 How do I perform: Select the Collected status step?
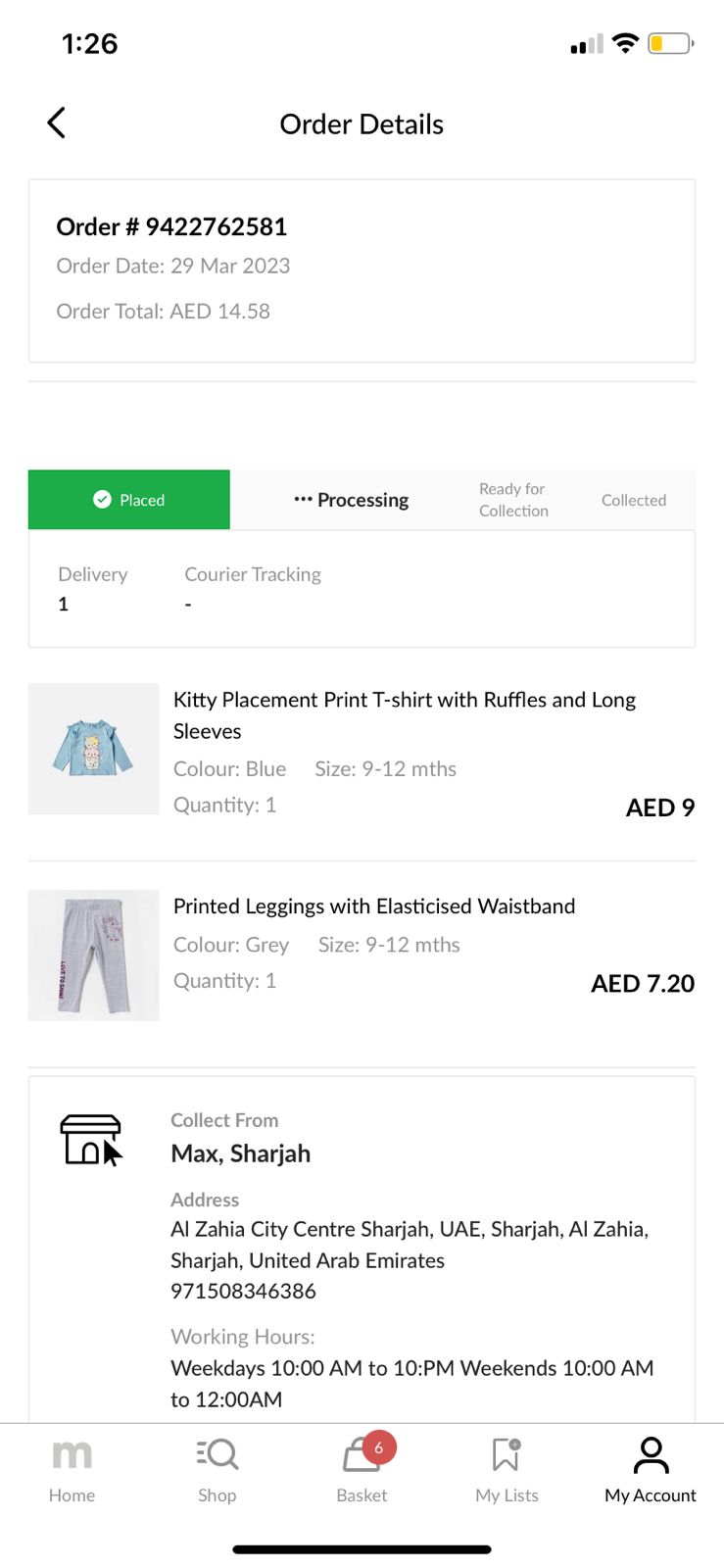pyautogui.click(x=634, y=500)
